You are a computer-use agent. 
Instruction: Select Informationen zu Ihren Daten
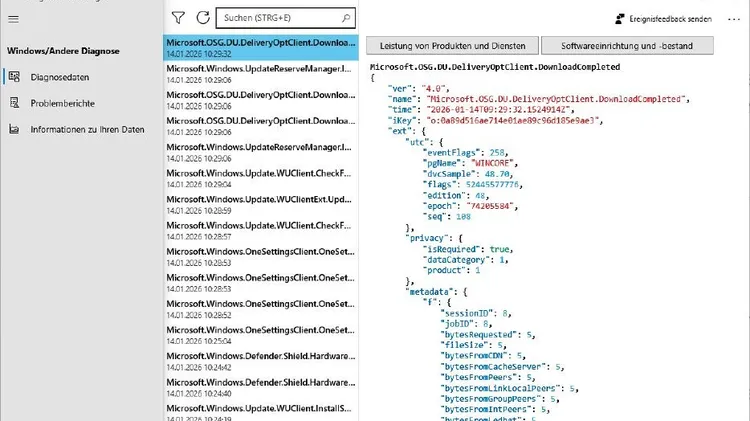(x=87, y=129)
